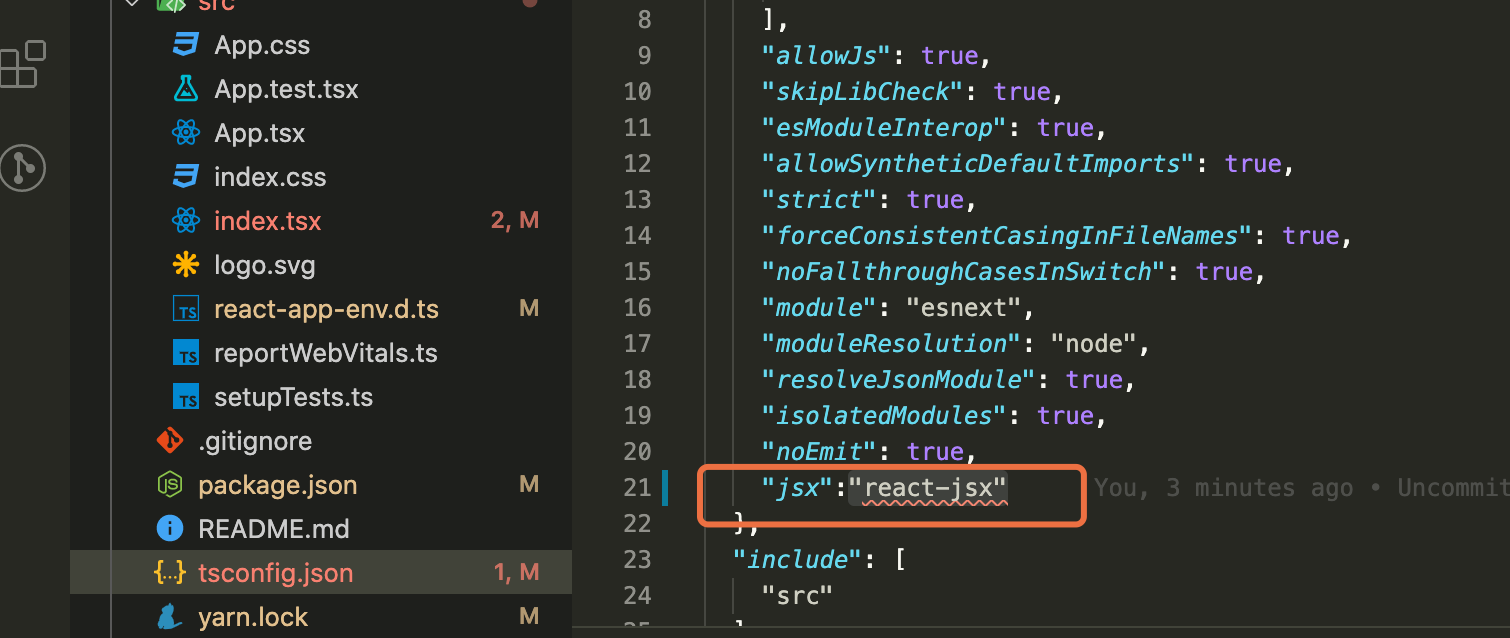Click the React icon beside App.tsx

pyautogui.click(x=186, y=133)
